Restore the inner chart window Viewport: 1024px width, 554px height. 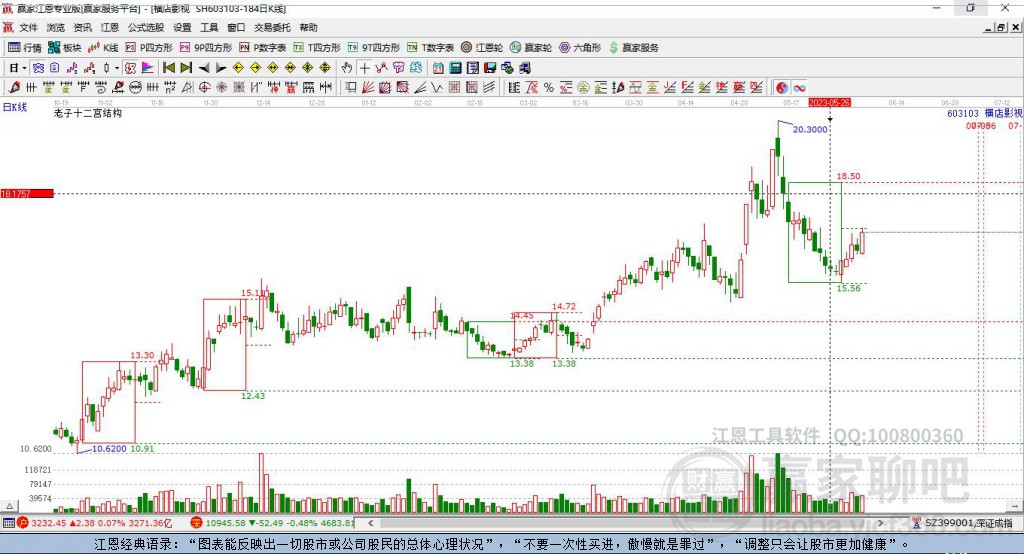pyautogui.click(x=1001, y=27)
